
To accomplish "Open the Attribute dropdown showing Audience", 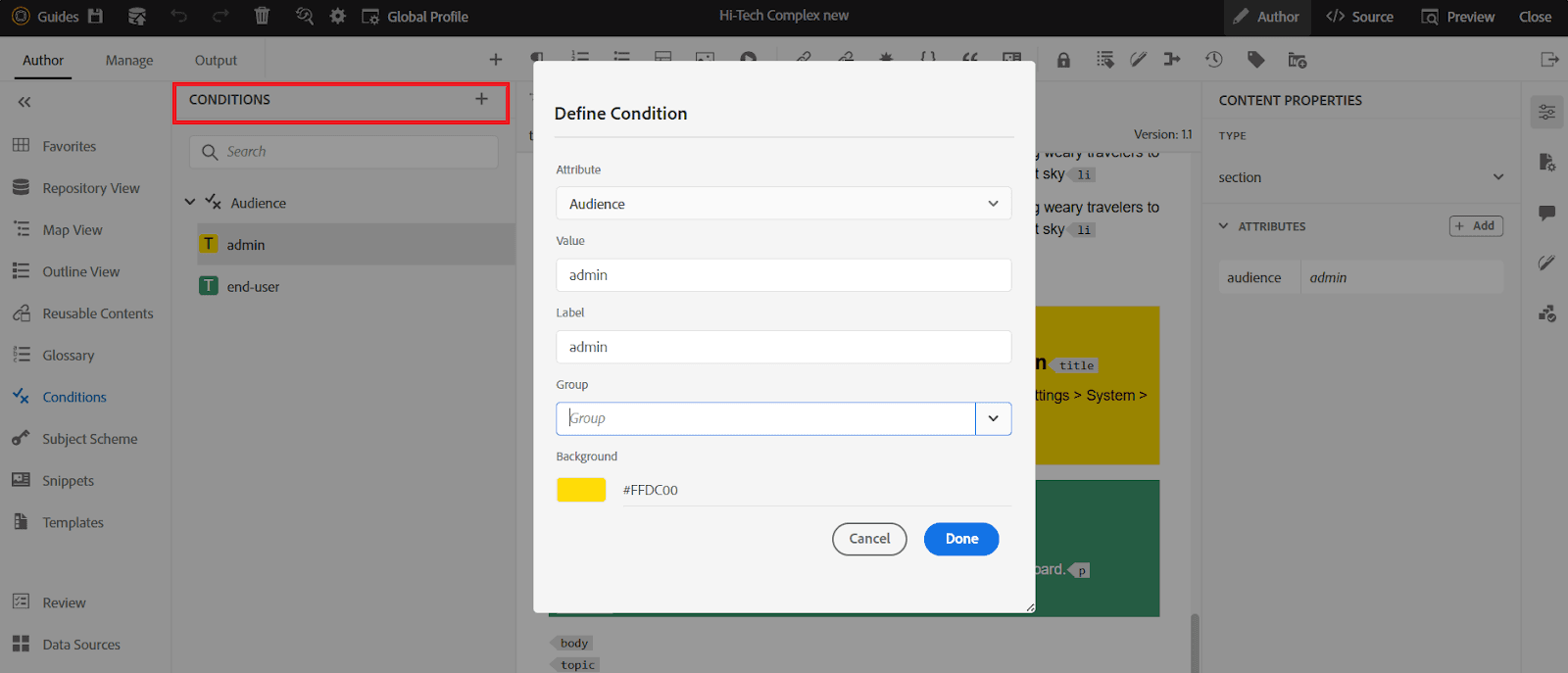I will pyautogui.click(x=783, y=204).
